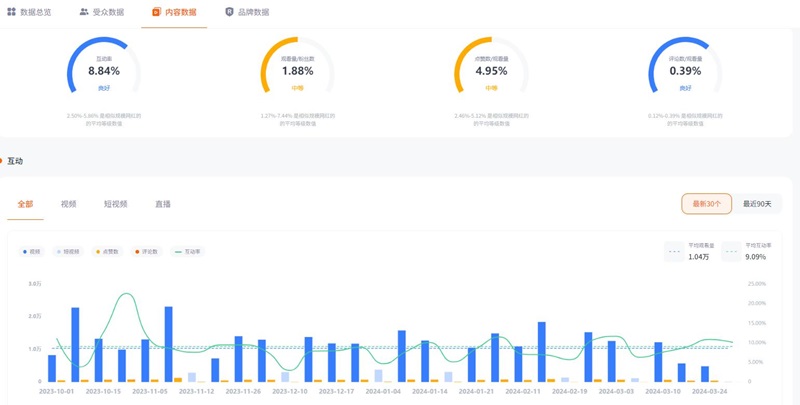Select the 最新30个 filter button
The image size is (800, 405).
tap(706, 204)
